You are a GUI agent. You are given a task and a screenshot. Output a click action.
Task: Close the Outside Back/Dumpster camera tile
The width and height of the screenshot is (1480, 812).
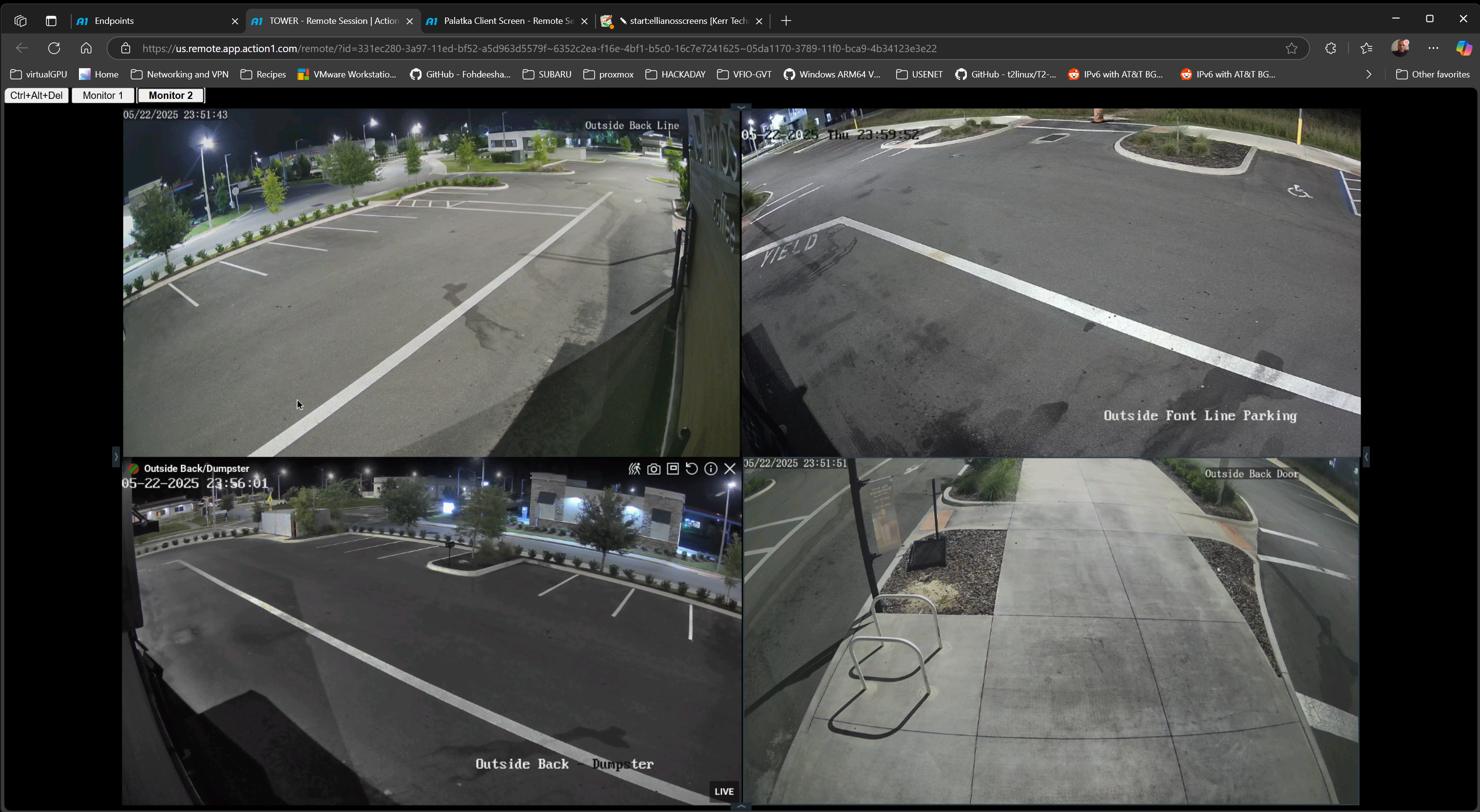pos(730,469)
